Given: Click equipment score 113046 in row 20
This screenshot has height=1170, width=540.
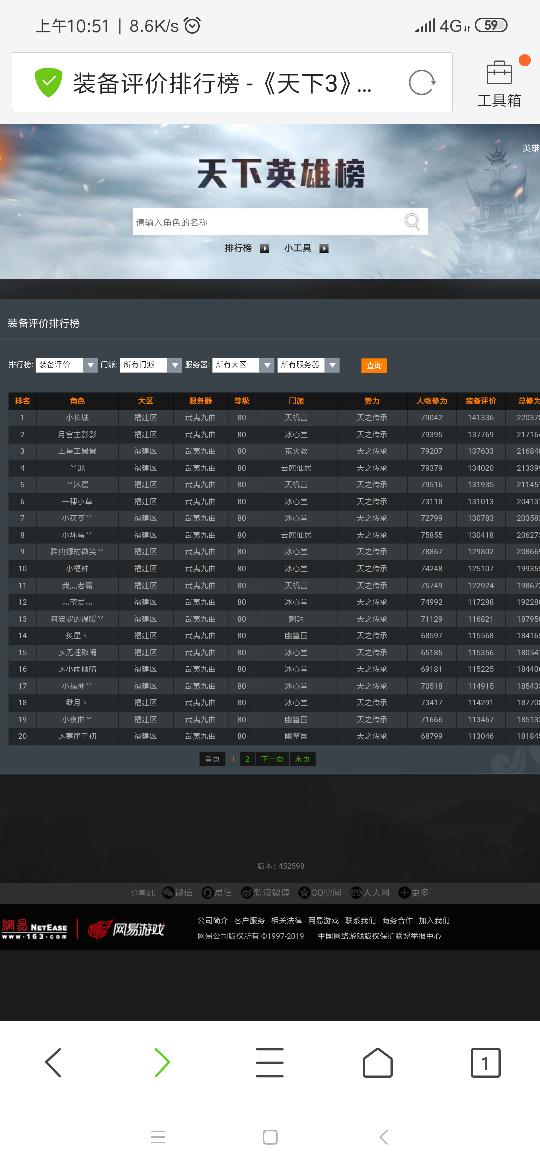Looking at the screenshot, I should click(480, 736).
